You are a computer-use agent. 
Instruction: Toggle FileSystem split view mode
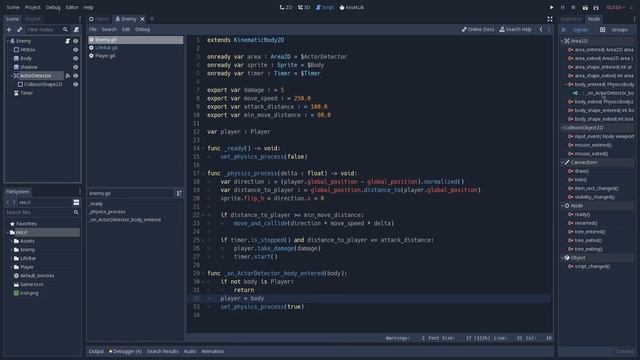[x=76, y=202]
